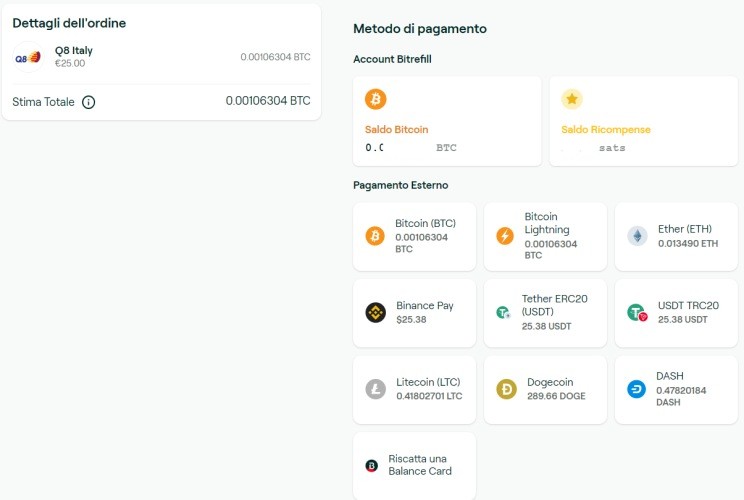Select Binance Pay $25.38 option
Screen dimensions: 744x500
coord(414,313)
